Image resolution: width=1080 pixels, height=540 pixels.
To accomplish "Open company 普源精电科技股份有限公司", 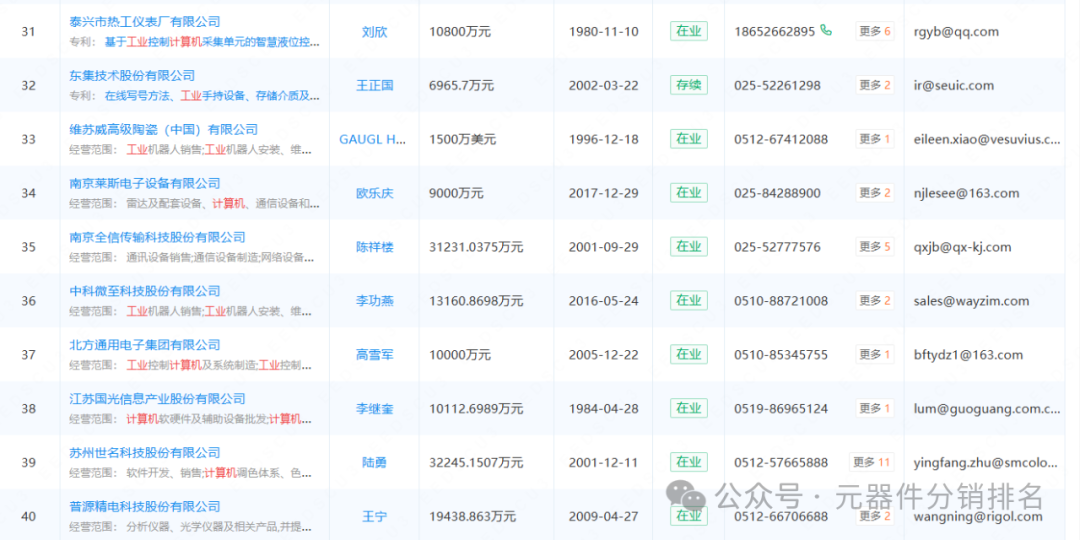I will point(145,506).
